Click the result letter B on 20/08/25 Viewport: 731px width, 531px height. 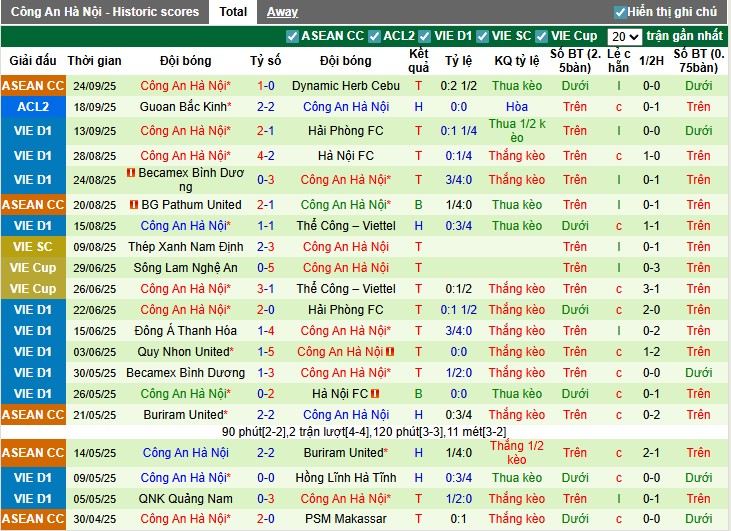pos(418,205)
